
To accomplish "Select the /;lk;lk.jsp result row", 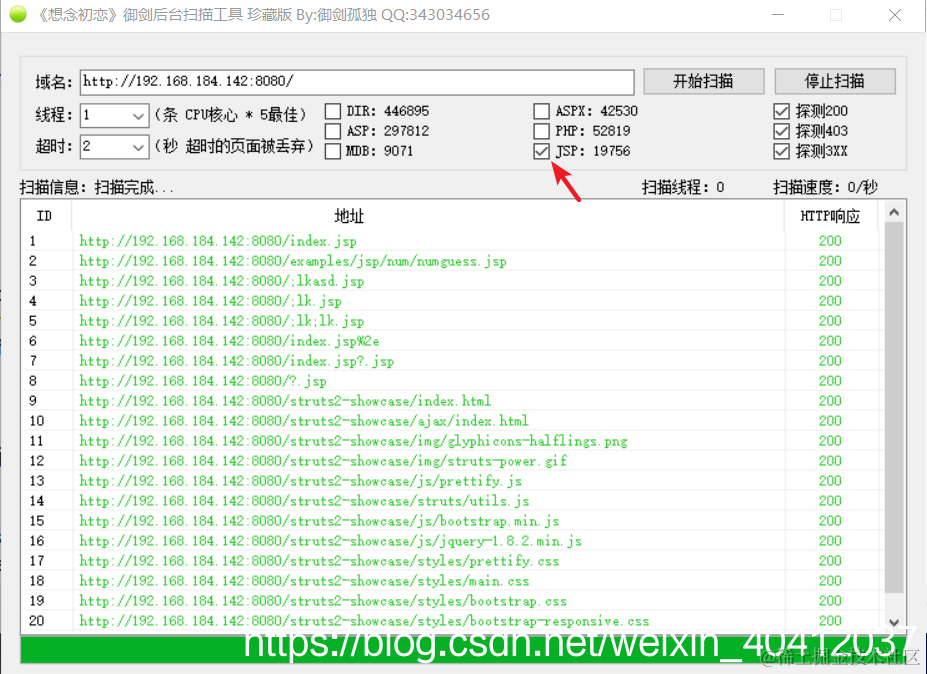I will 452,321.
